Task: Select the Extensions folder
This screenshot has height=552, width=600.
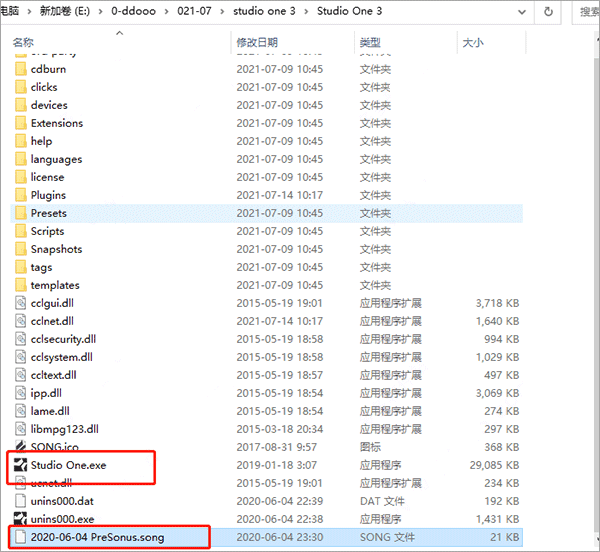Action: pos(56,123)
